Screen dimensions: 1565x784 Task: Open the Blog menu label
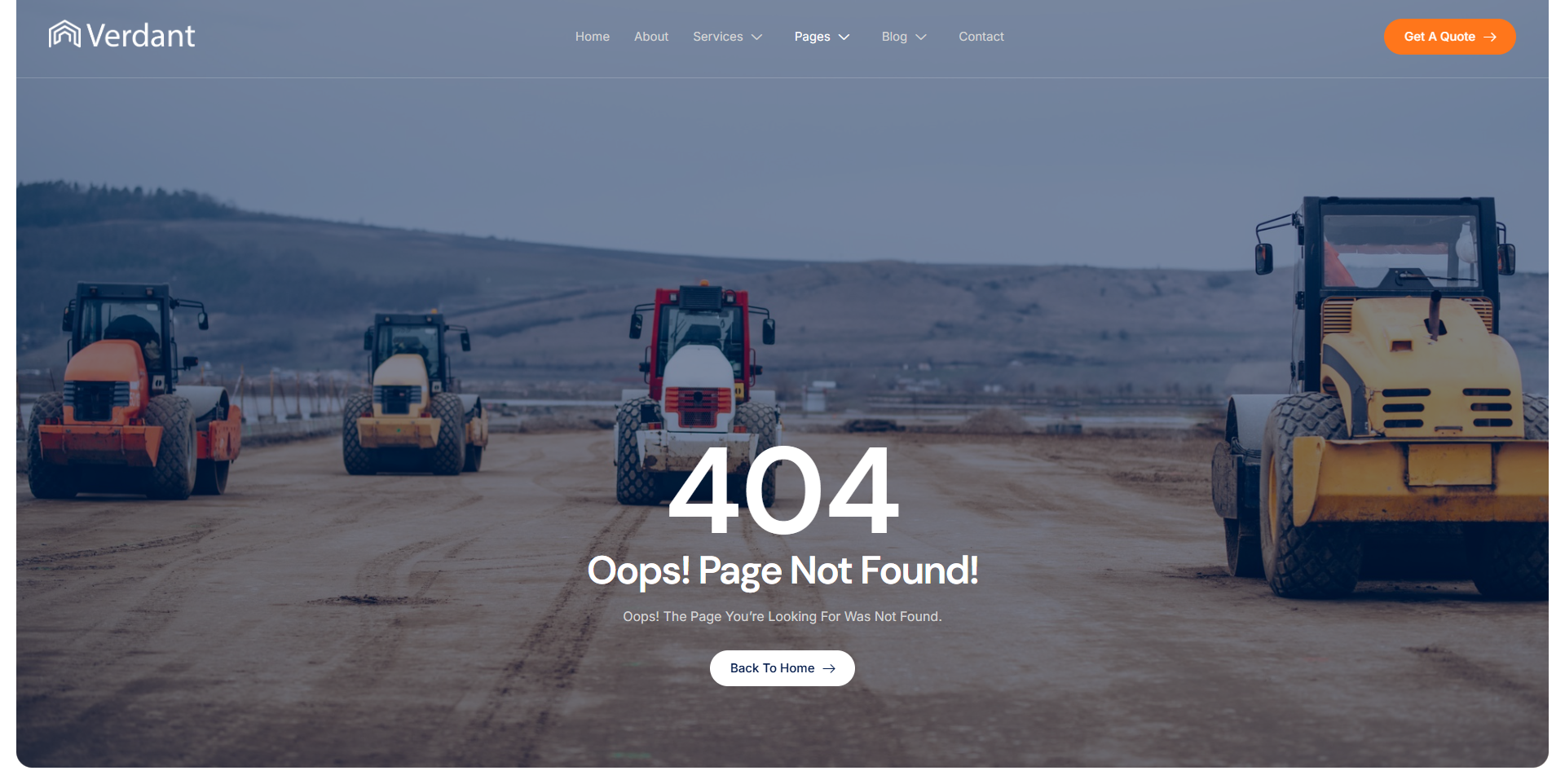(894, 37)
